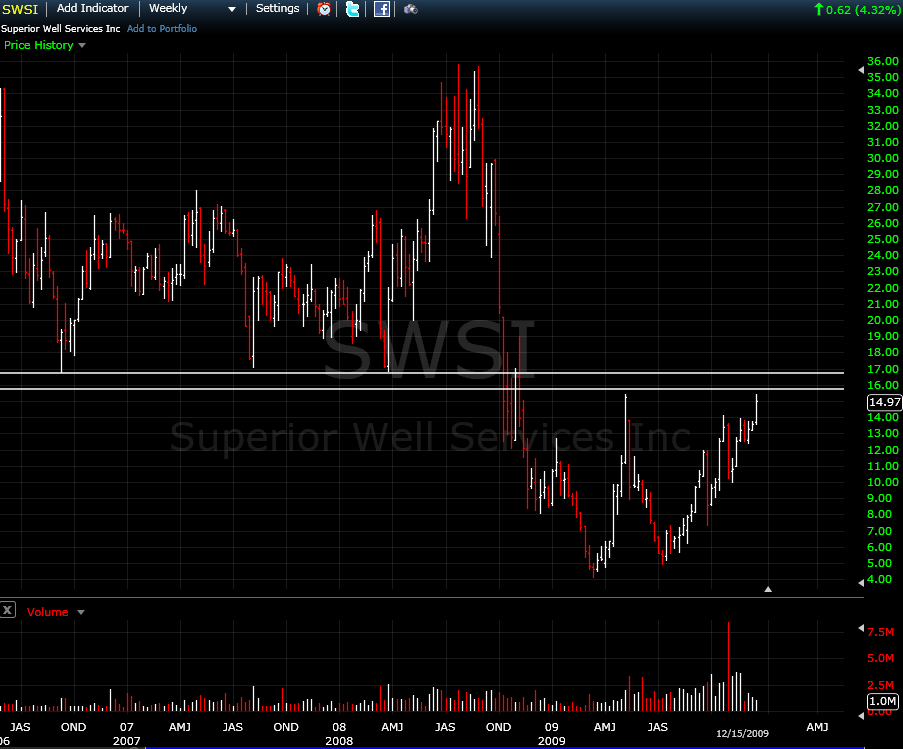Screen dimensions: 903x749
Task: Click Add to Portfolio link
Action: pyautogui.click(x=162, y=29)
